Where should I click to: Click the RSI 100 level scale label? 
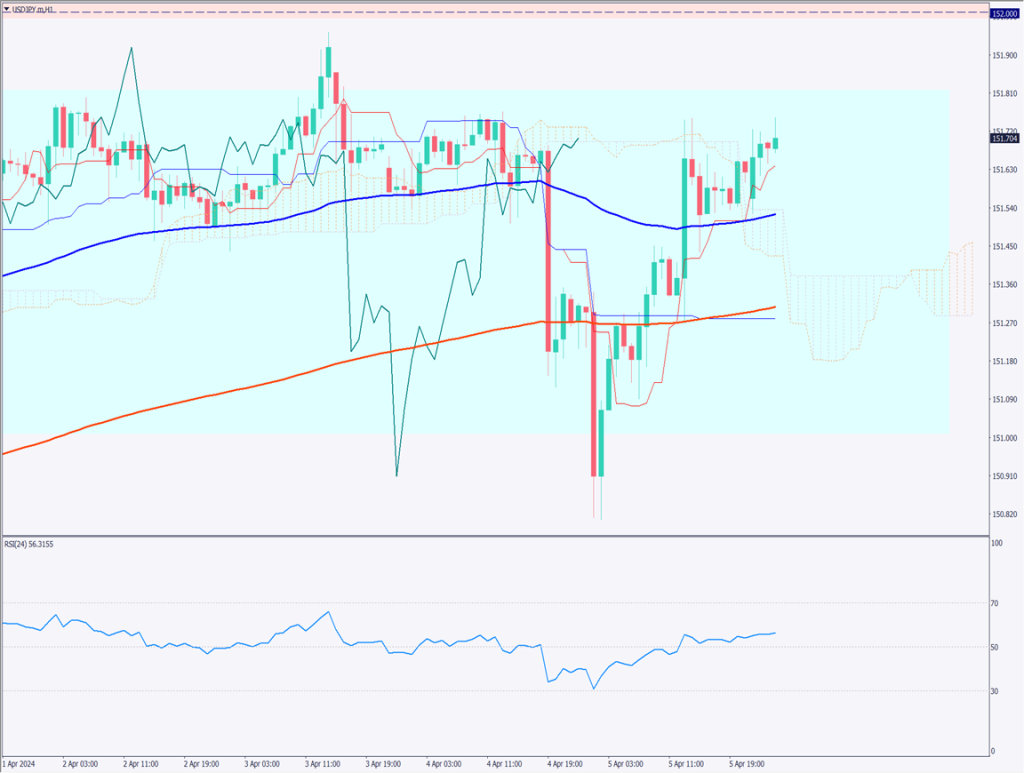(x=996, y=543)
